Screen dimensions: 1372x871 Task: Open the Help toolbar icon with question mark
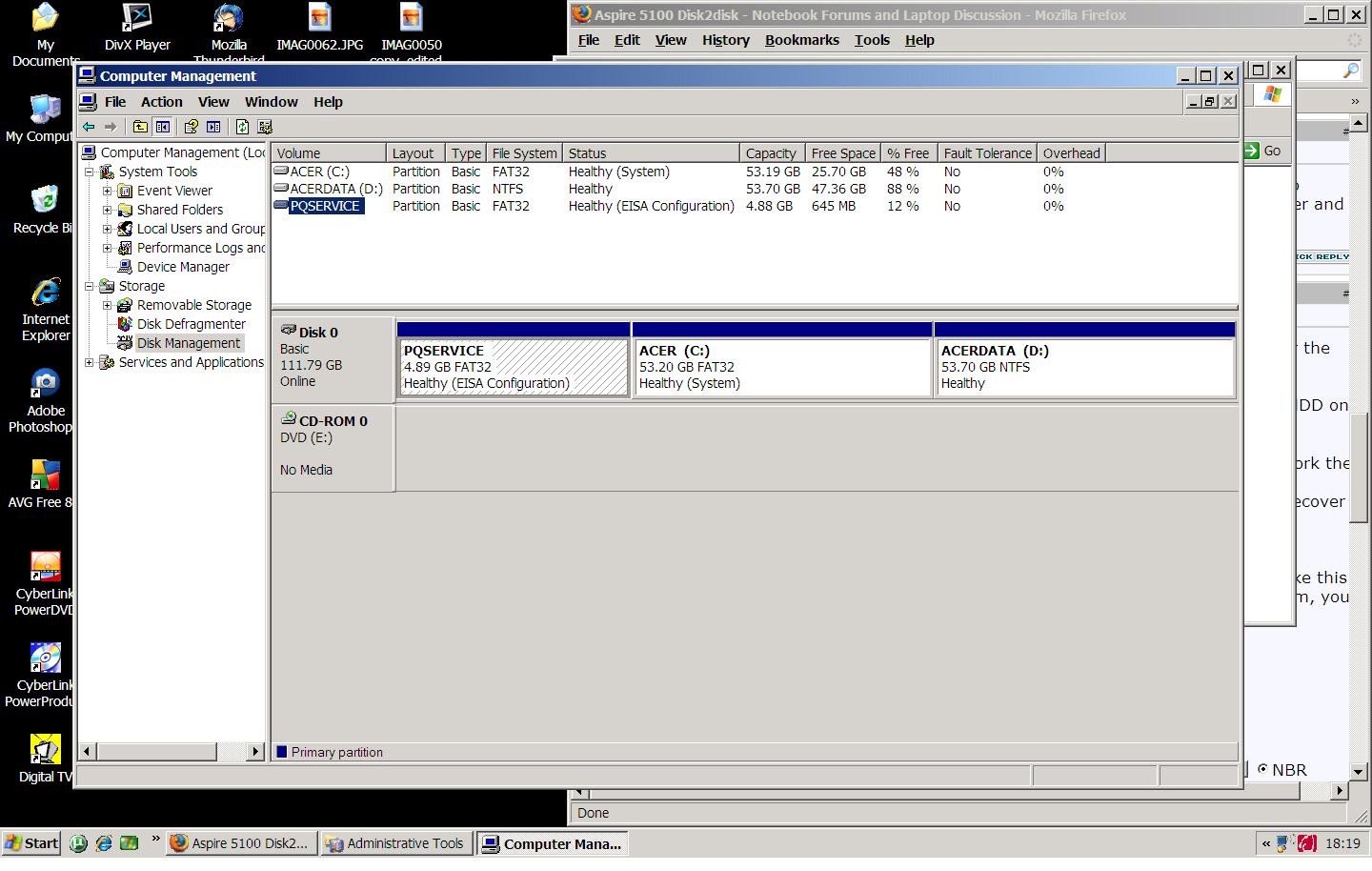coord(191,127)
